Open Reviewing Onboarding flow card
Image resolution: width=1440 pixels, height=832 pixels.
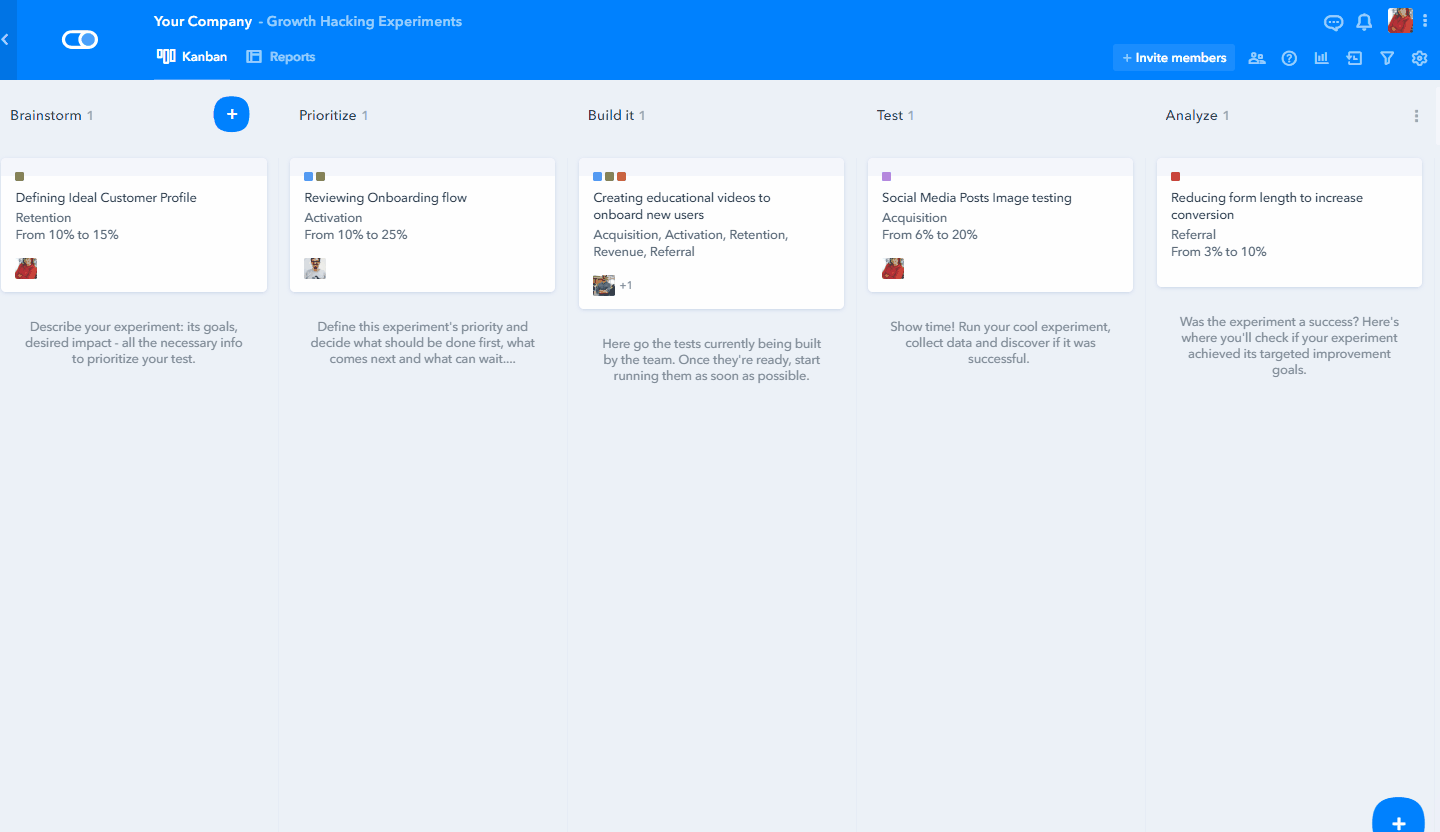(x=385, y=198)
